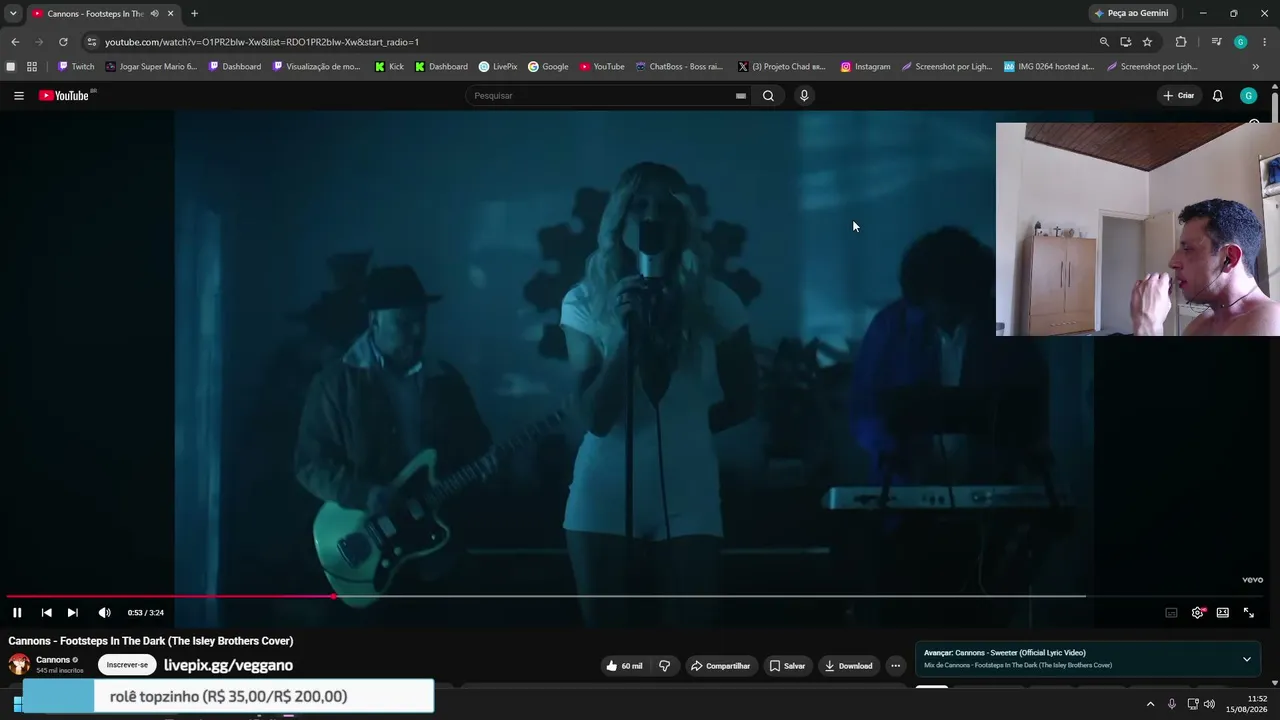This screenshot has width=1280, height=720.
Task: Open YouTube hamburger guide menu
Action: [x=18, y=96]
